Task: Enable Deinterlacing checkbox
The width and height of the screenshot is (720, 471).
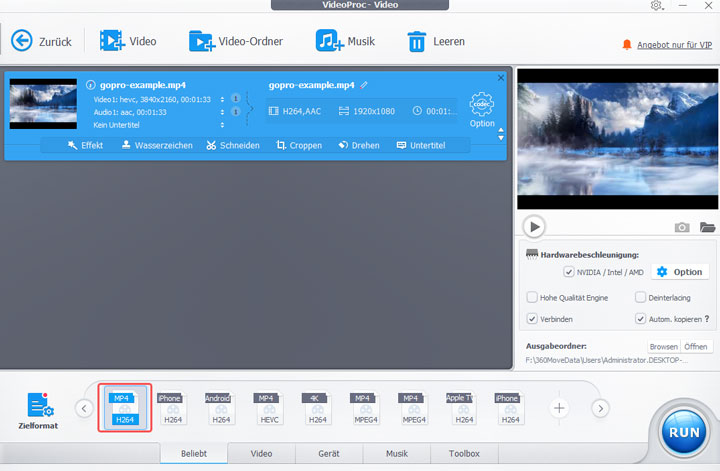Action: click(640, 297)
